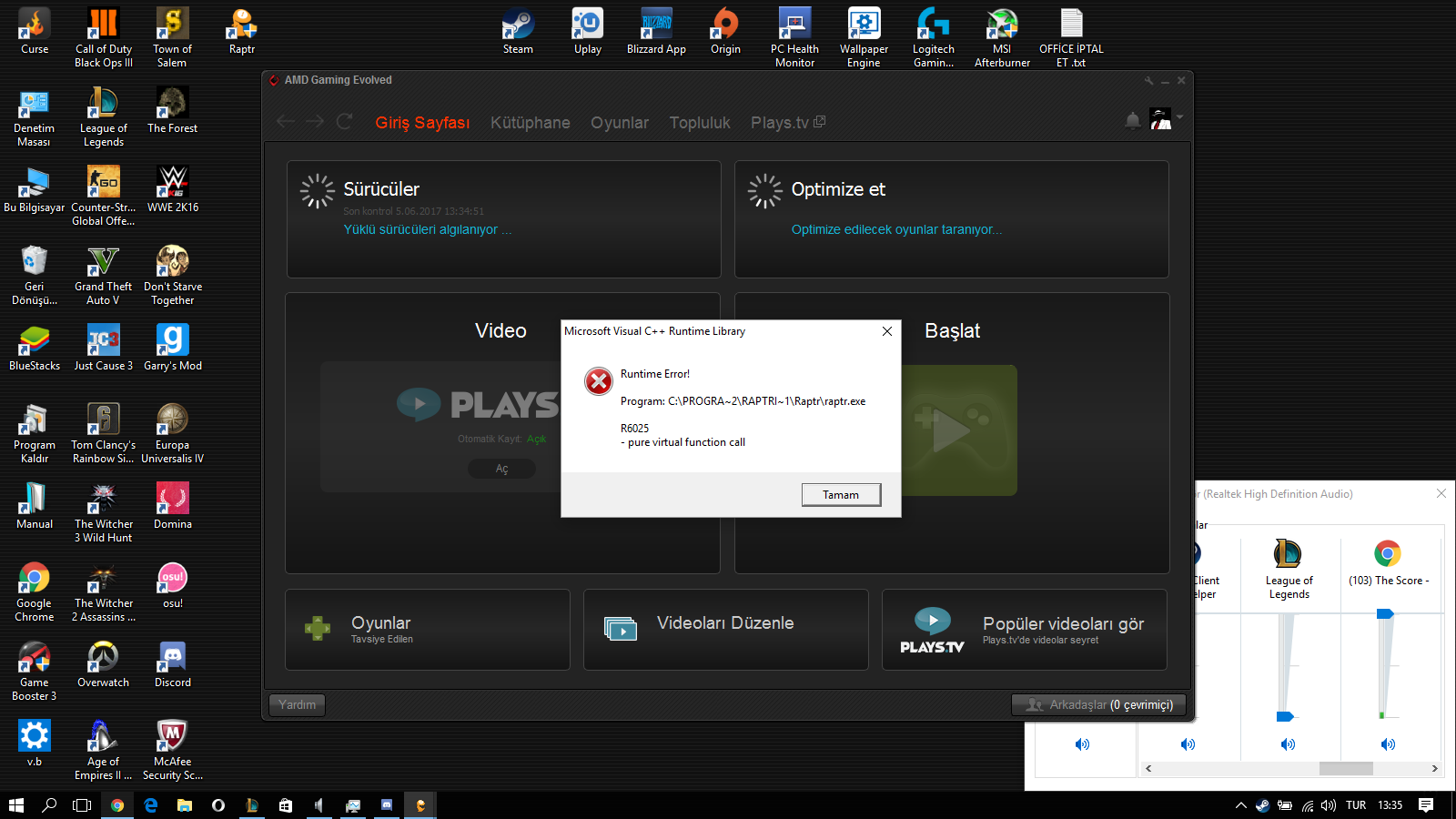
Task: Open the Arkadaşlar (0 çevrimiçi) friends list
Action: tap(1098, 704)
